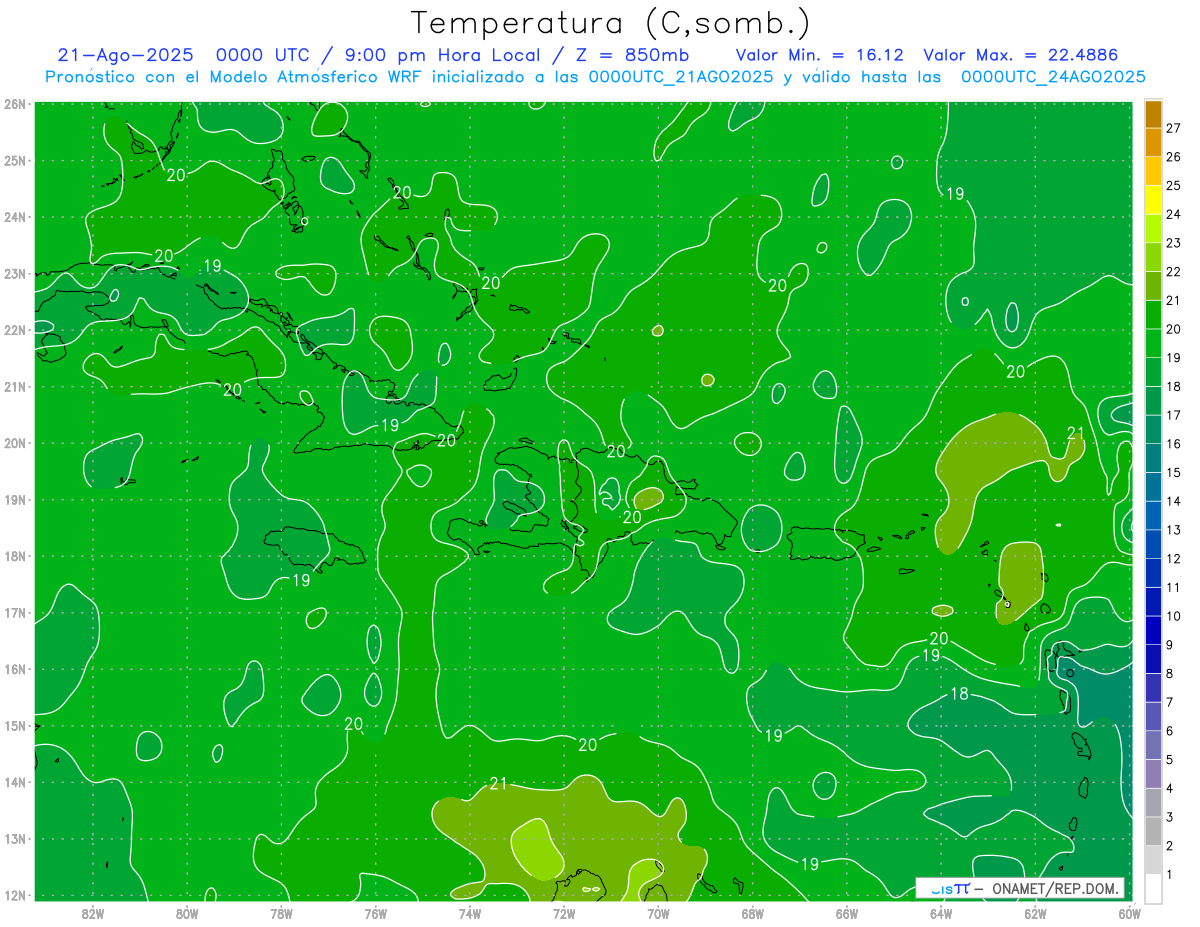The image size is (1200, 927).
Task: Click the 18 contour label on the map
Action: click(x=958, y=694)
